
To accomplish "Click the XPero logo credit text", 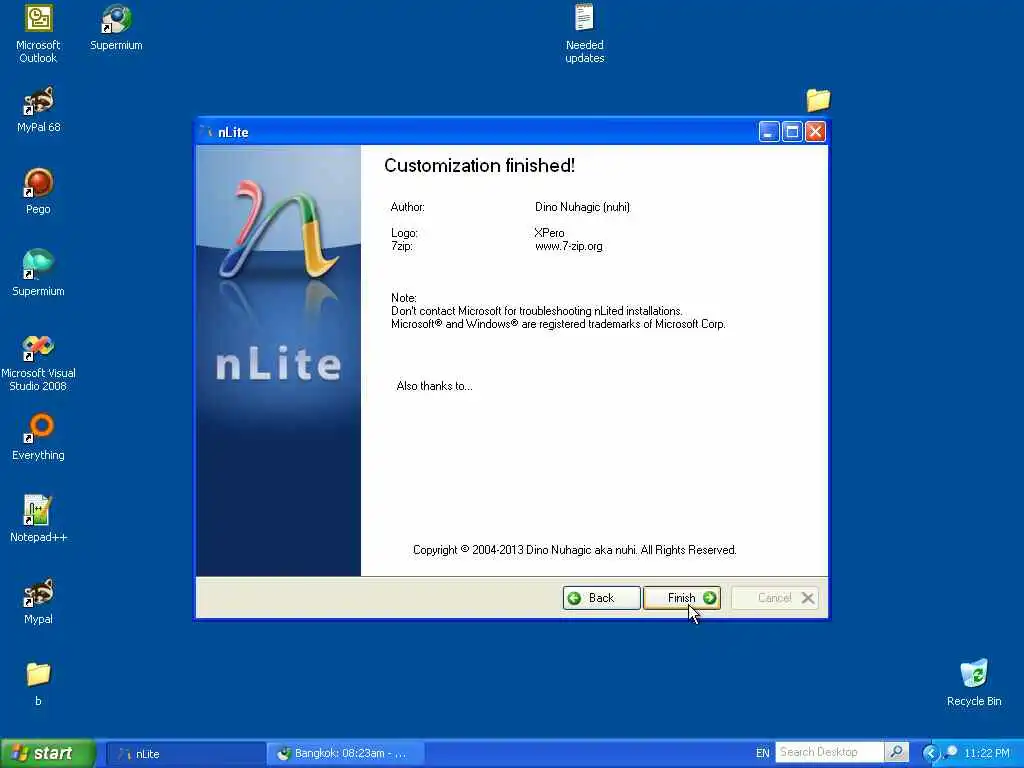I will (x=549, y=232).
